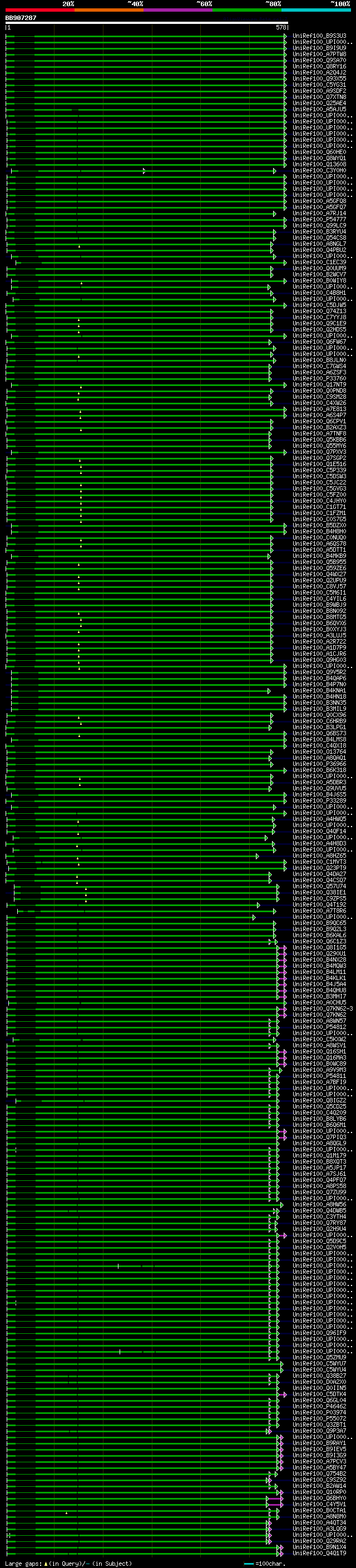Select the query name BB907287
The image size is (356, 1568).
[x=21, y=18]
